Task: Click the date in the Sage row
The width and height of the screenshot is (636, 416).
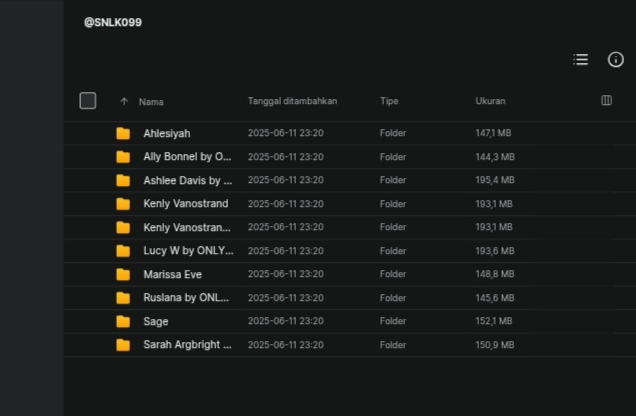Action: click(286, 321)
